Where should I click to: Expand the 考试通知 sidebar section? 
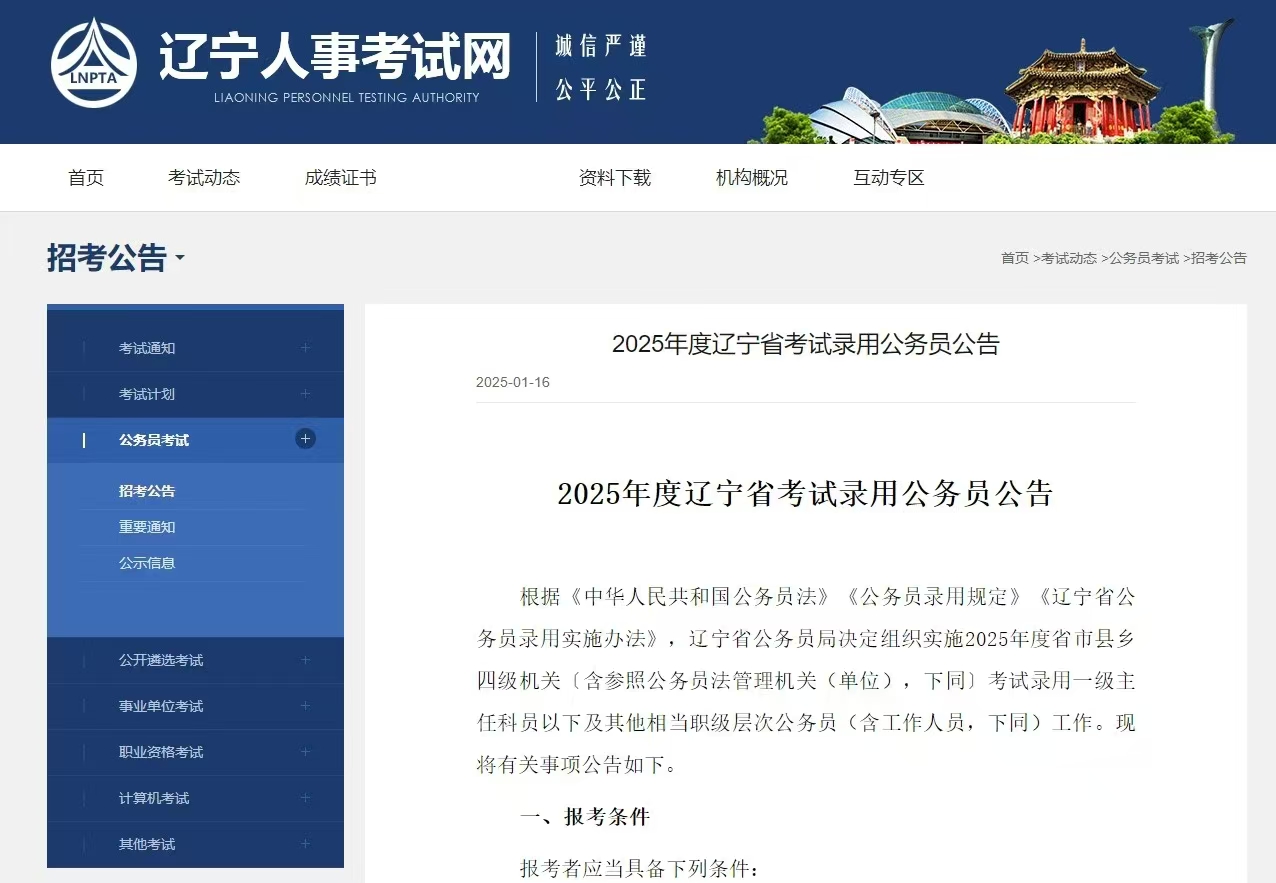click(305, 348)
